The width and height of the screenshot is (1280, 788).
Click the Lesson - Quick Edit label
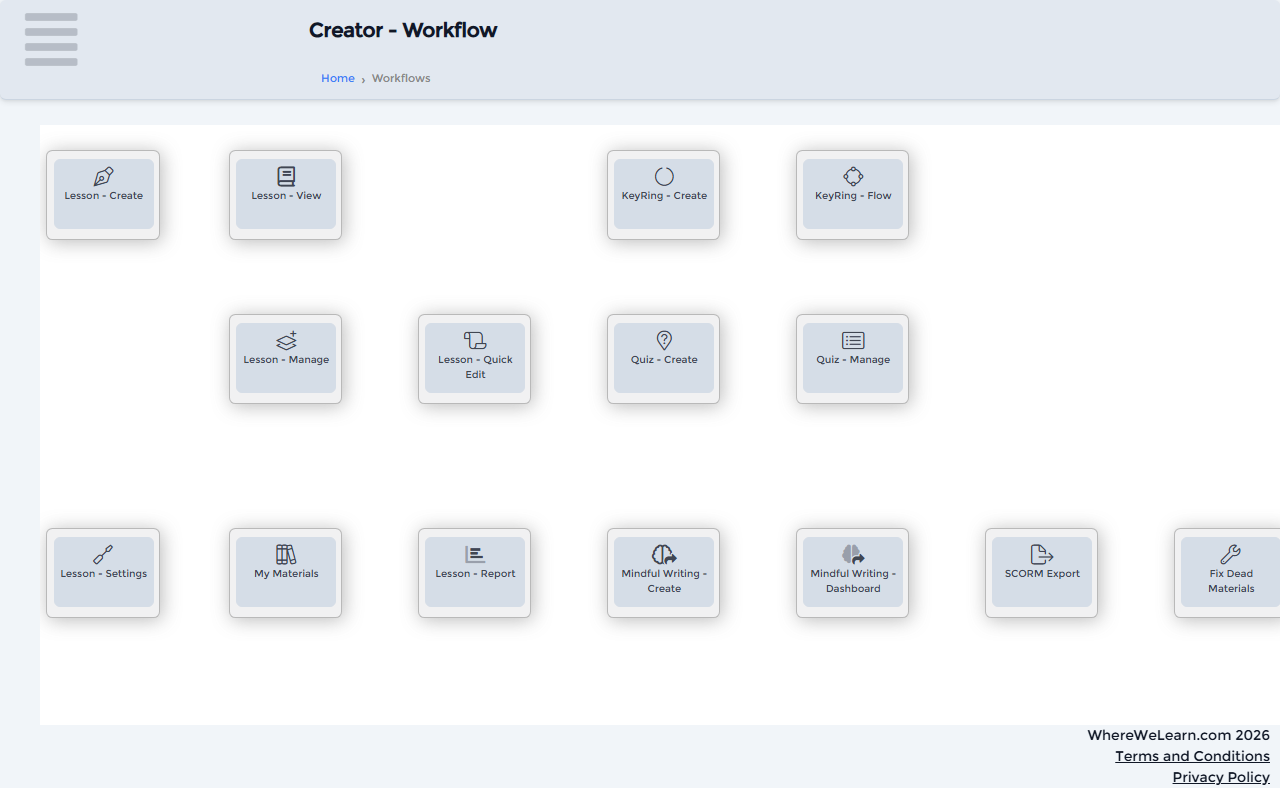coord(475,367)
